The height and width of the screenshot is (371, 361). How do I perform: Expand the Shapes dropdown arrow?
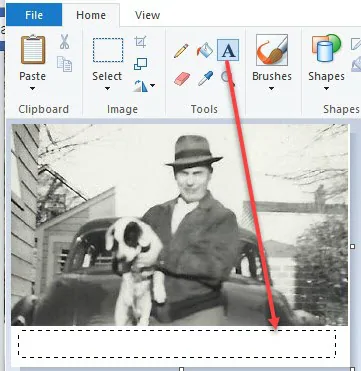326,89
